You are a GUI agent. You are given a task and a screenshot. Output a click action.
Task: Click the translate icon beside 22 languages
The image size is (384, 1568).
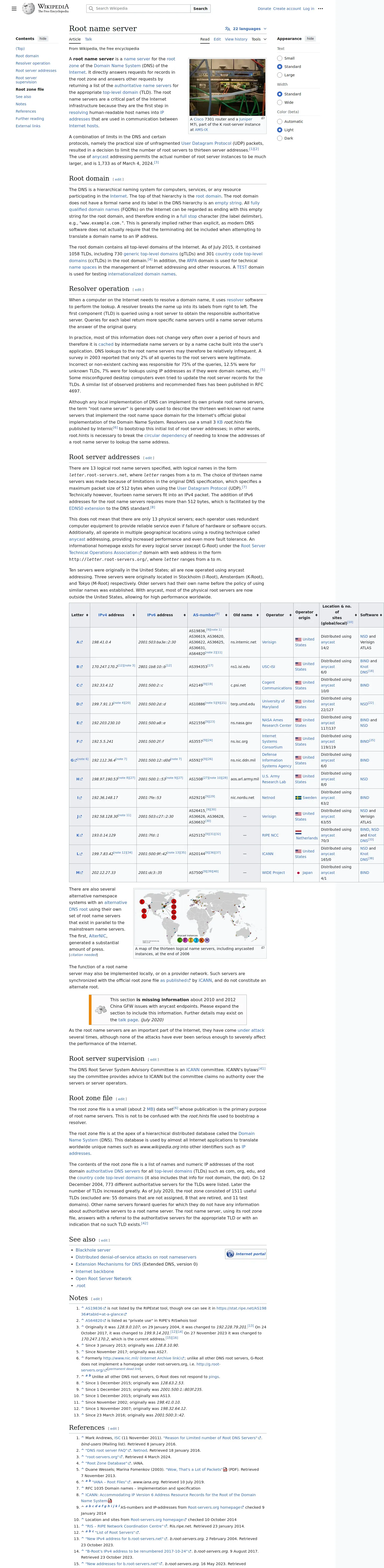pos(228,28)
